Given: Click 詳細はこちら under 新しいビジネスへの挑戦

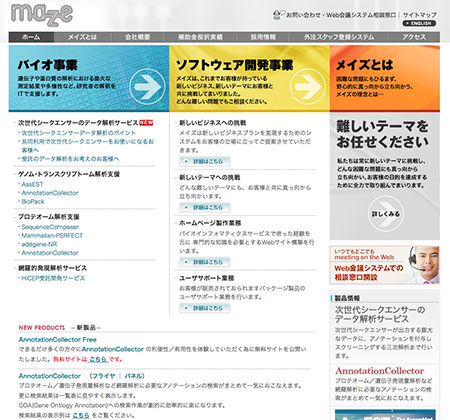Looking at the screenshot, I should click(205, 161).
